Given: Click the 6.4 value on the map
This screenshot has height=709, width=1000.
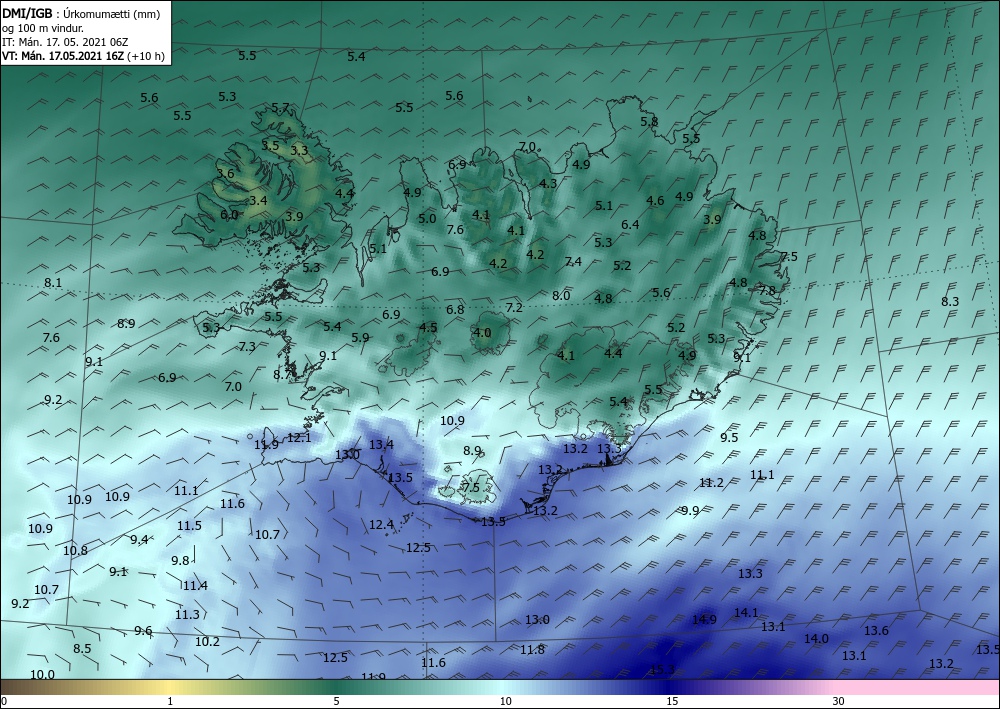Looking at the screenshot, I should [630, 224].
